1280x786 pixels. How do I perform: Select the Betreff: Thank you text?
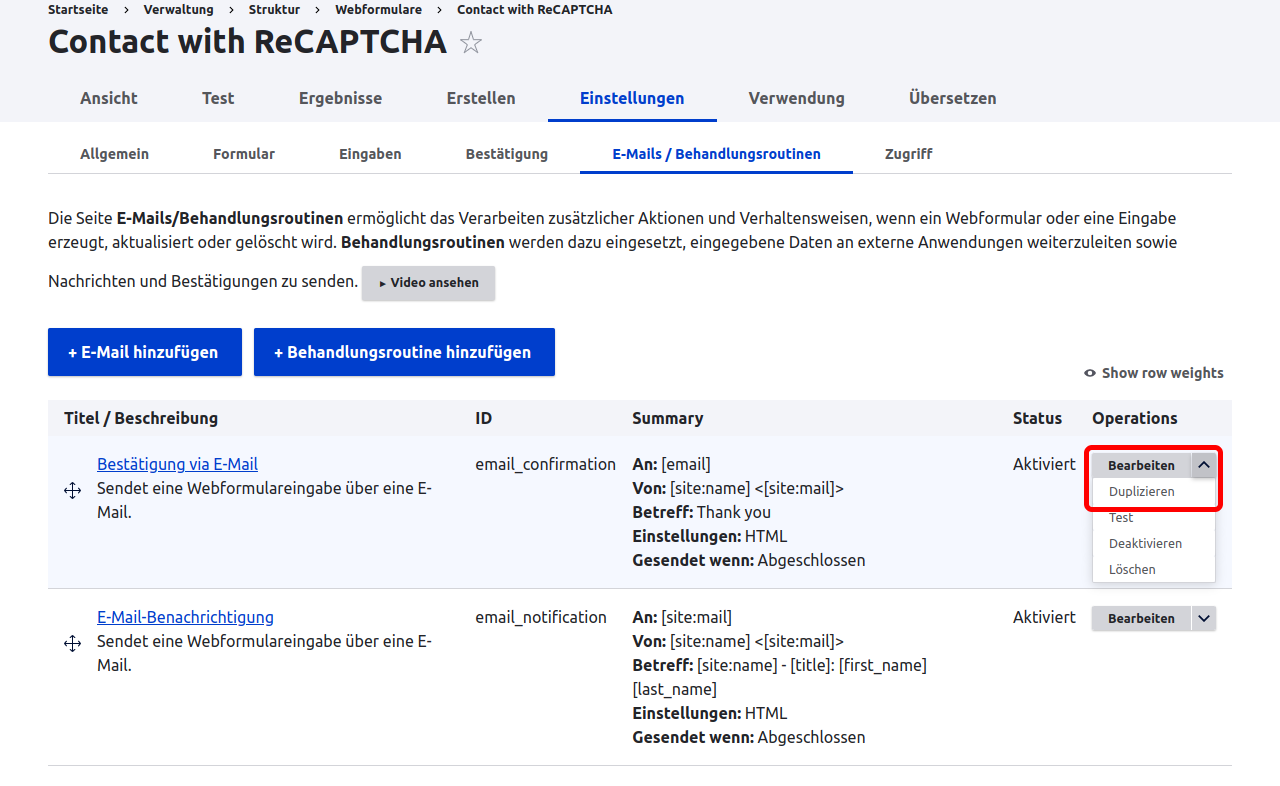[x=702, y=512]
